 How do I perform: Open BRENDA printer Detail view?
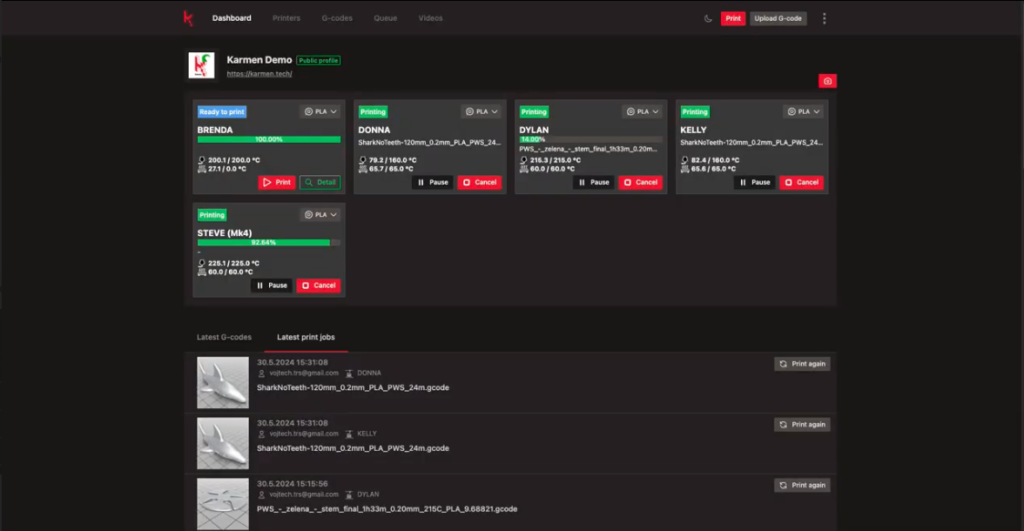click(320, 183)
